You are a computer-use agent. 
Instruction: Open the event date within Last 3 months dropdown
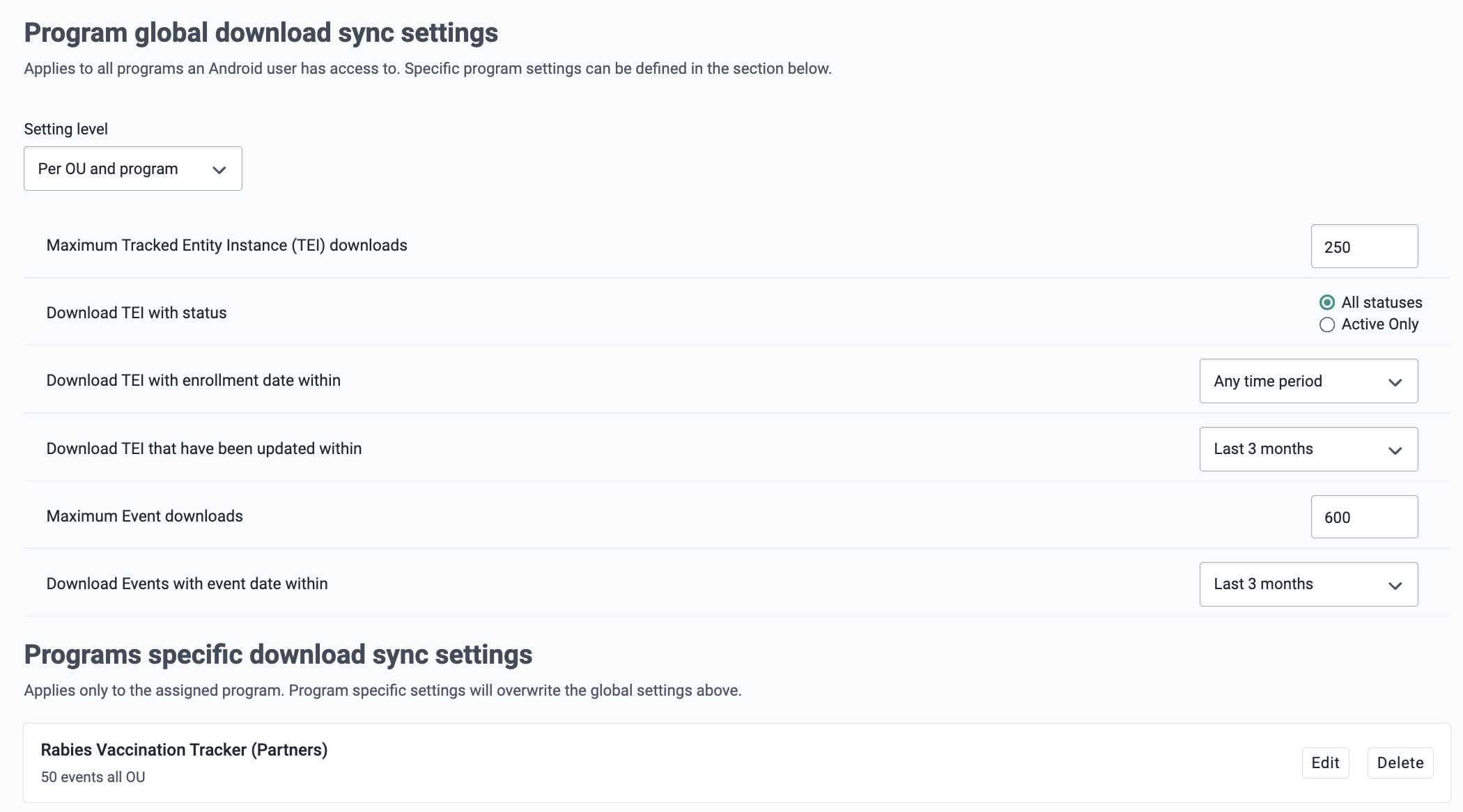[x=1308, y=584]
